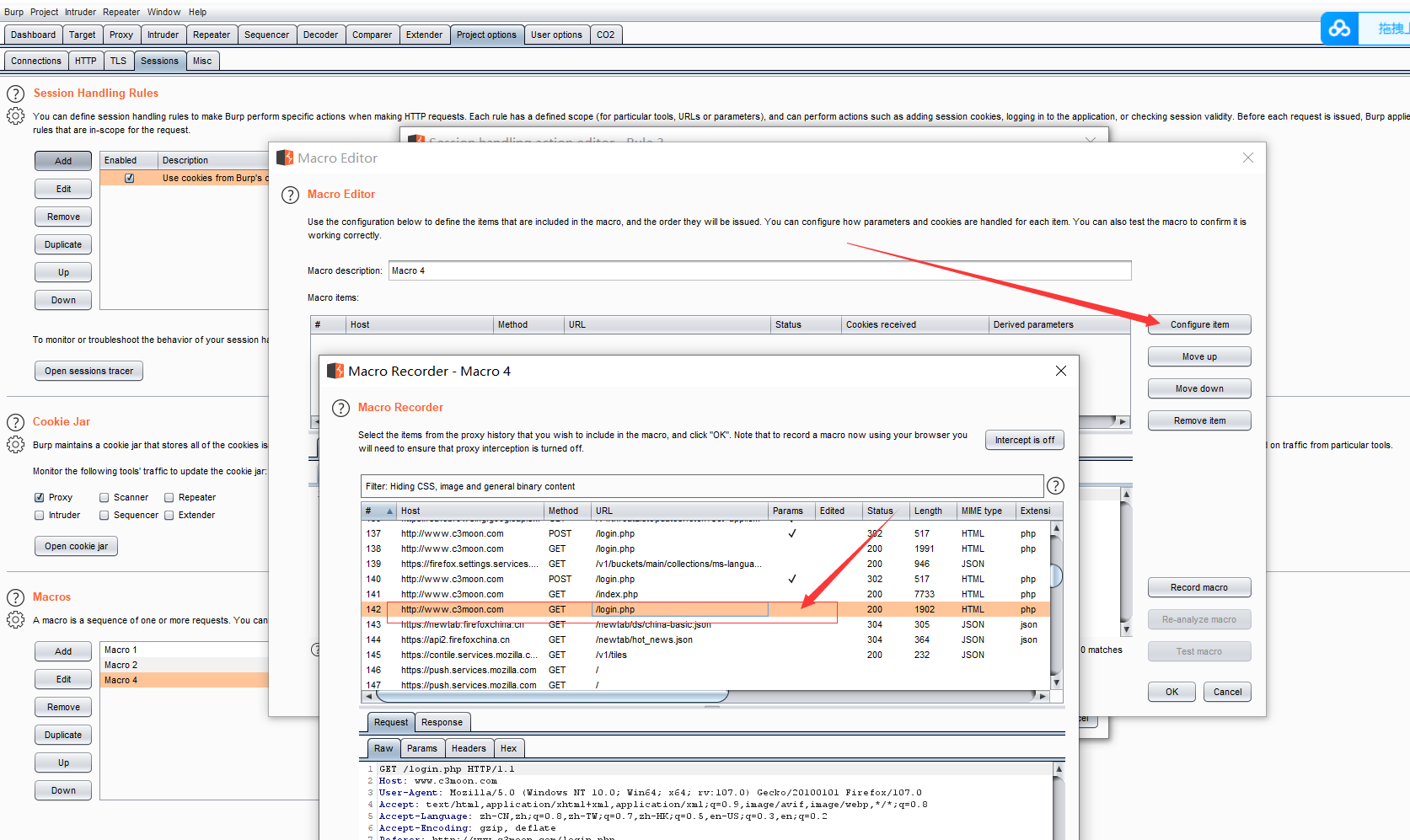The image size is (1410, 840).
Task: Open the Macro Editor help icon
Action: pyautogui.click(x=290, y=195)
